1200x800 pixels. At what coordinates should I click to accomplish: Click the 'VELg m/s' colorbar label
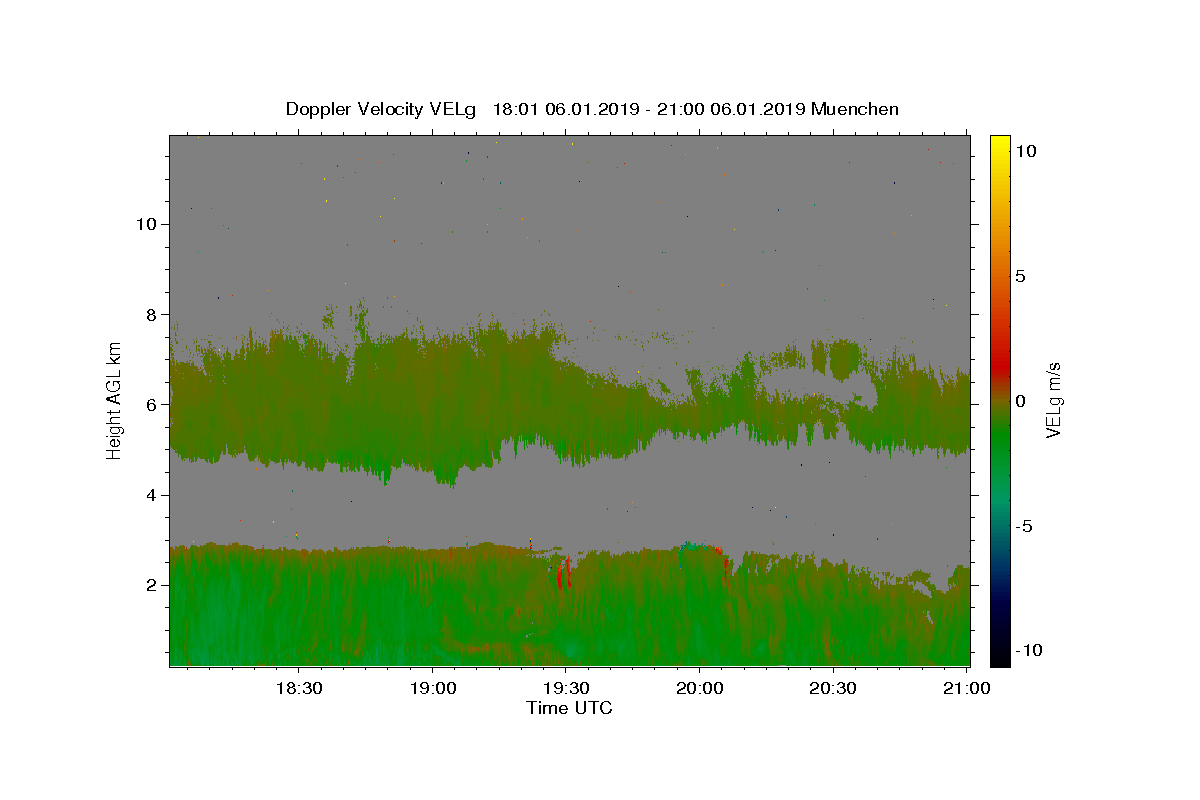[x=1053, y=400]
